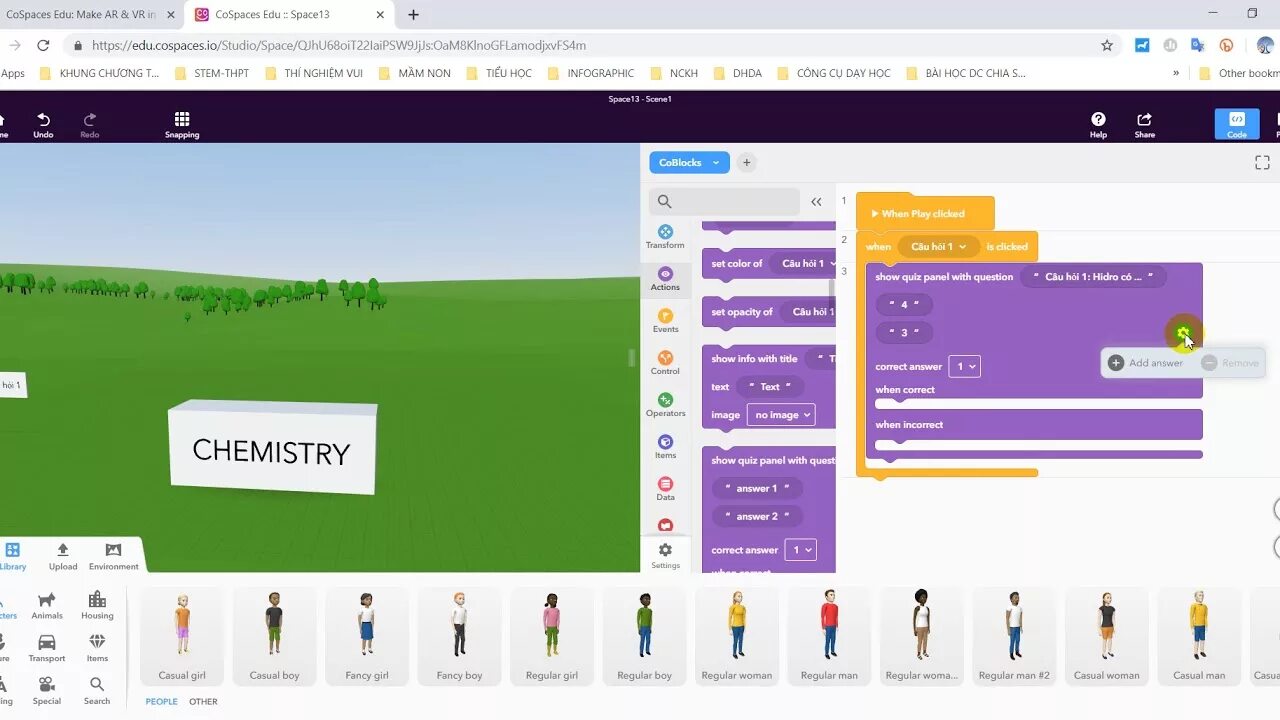1280x720 pixels.
Task: Click the Undo button in top toolbar
Action: (43, 125)
